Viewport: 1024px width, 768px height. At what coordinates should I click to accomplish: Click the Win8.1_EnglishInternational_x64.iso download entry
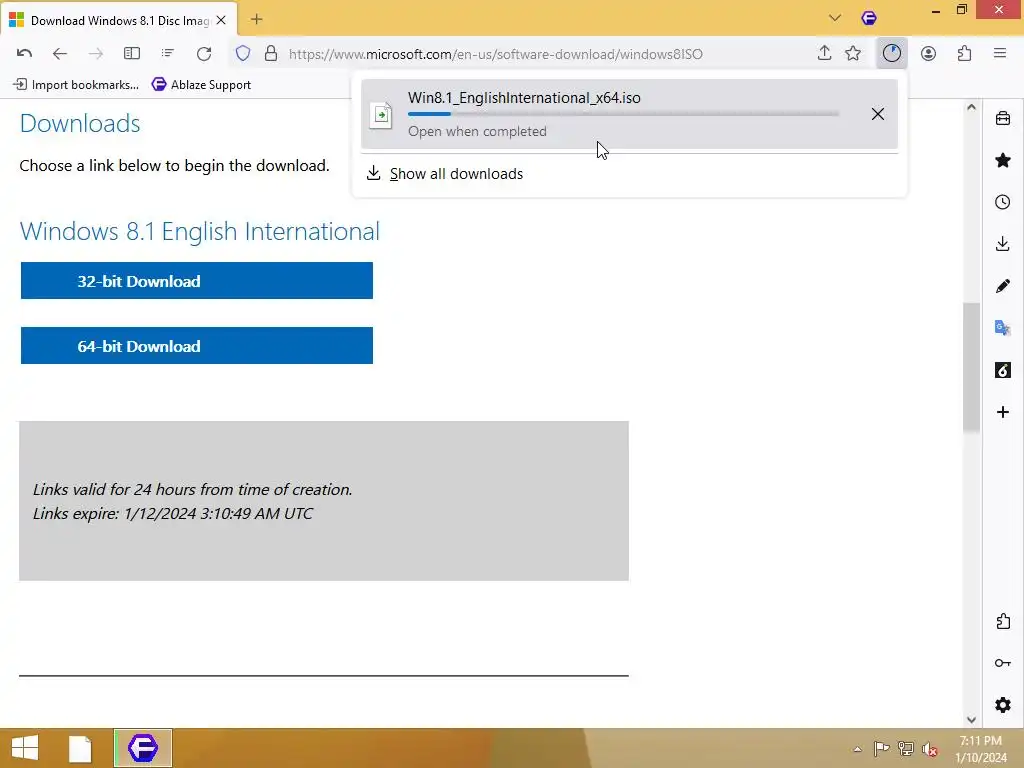630,114
